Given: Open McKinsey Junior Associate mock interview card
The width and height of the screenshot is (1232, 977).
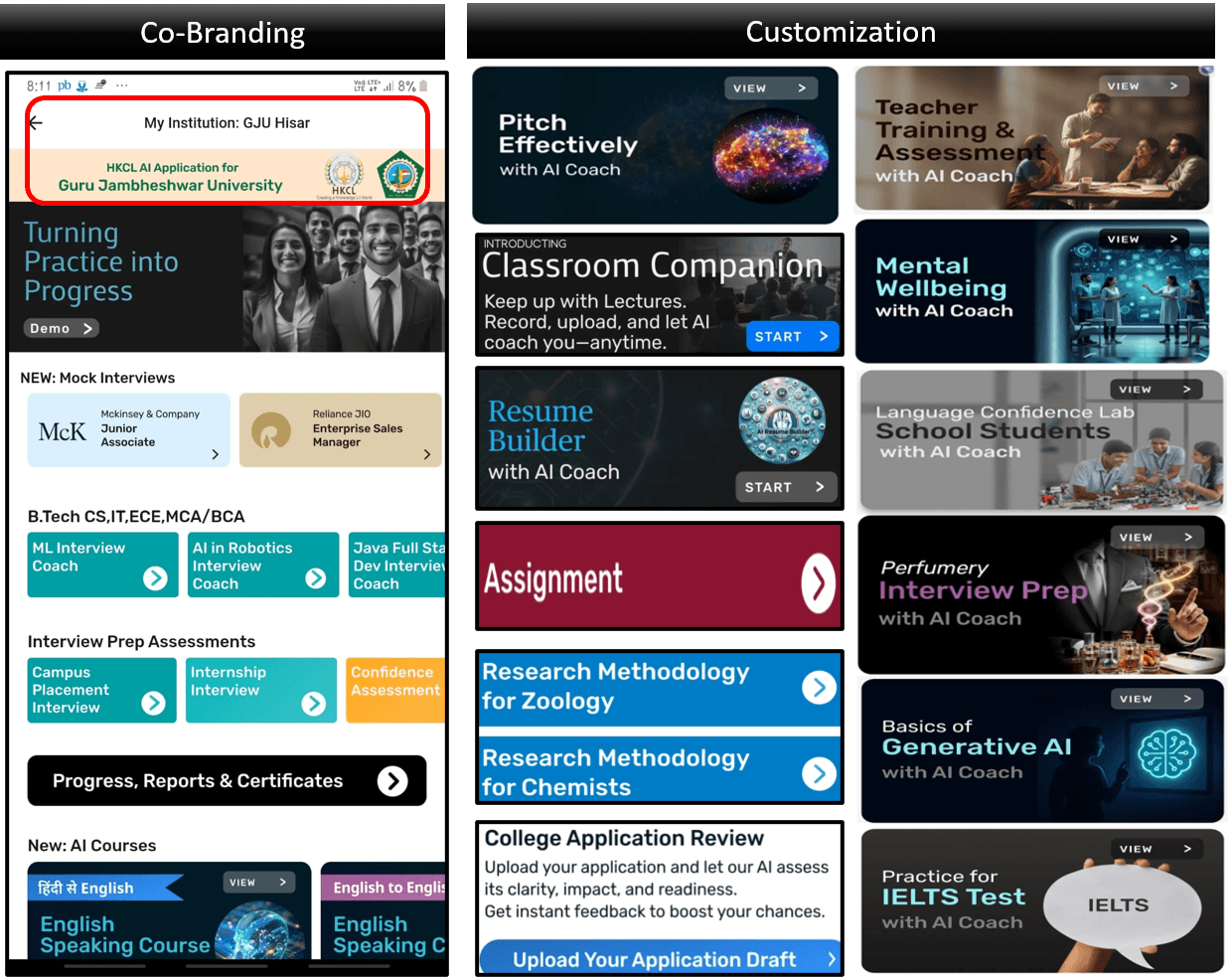Looking at the screenshot, I should pos(129,429).
